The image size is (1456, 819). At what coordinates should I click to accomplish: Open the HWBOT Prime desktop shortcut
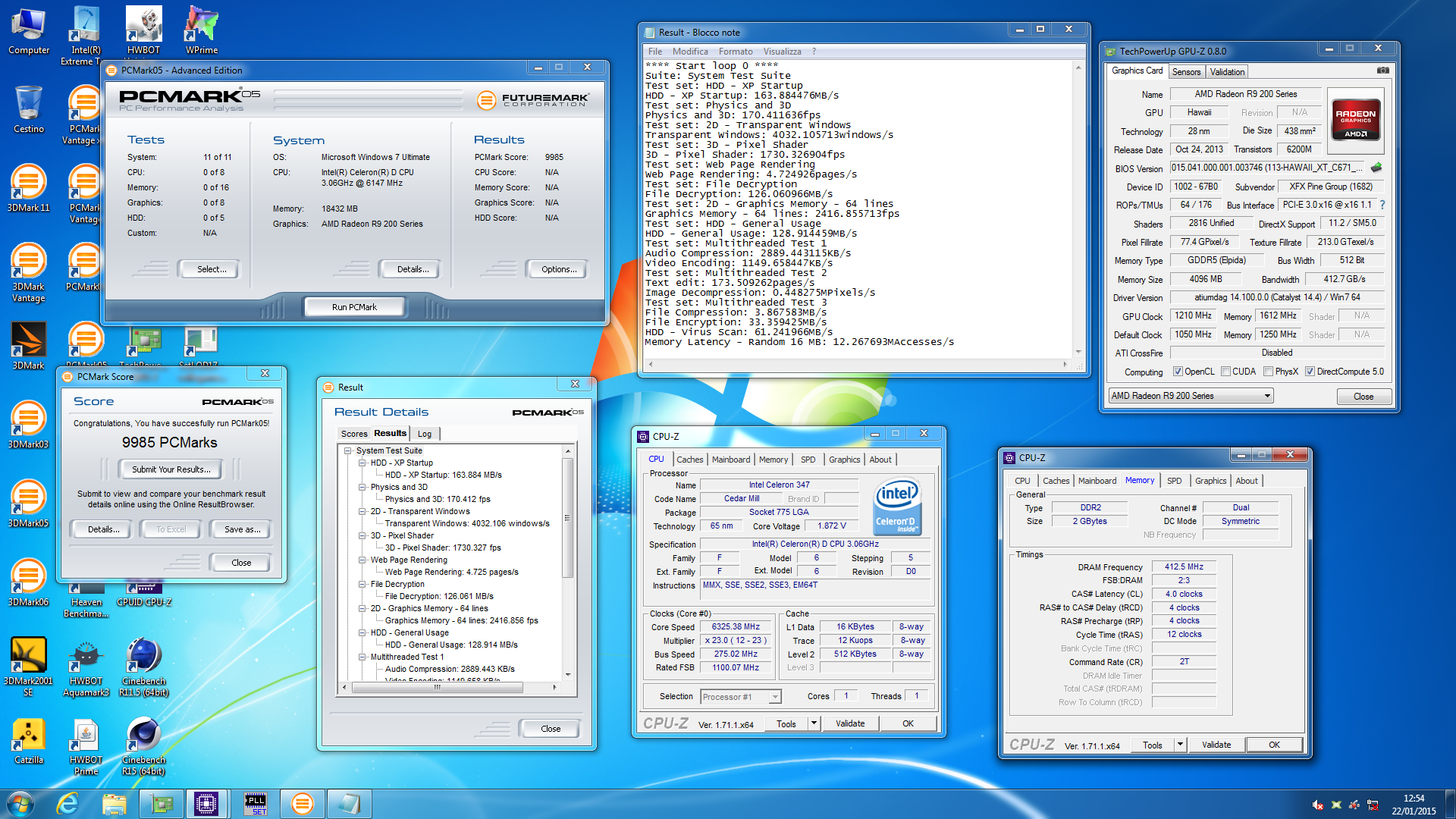(86, 746)
